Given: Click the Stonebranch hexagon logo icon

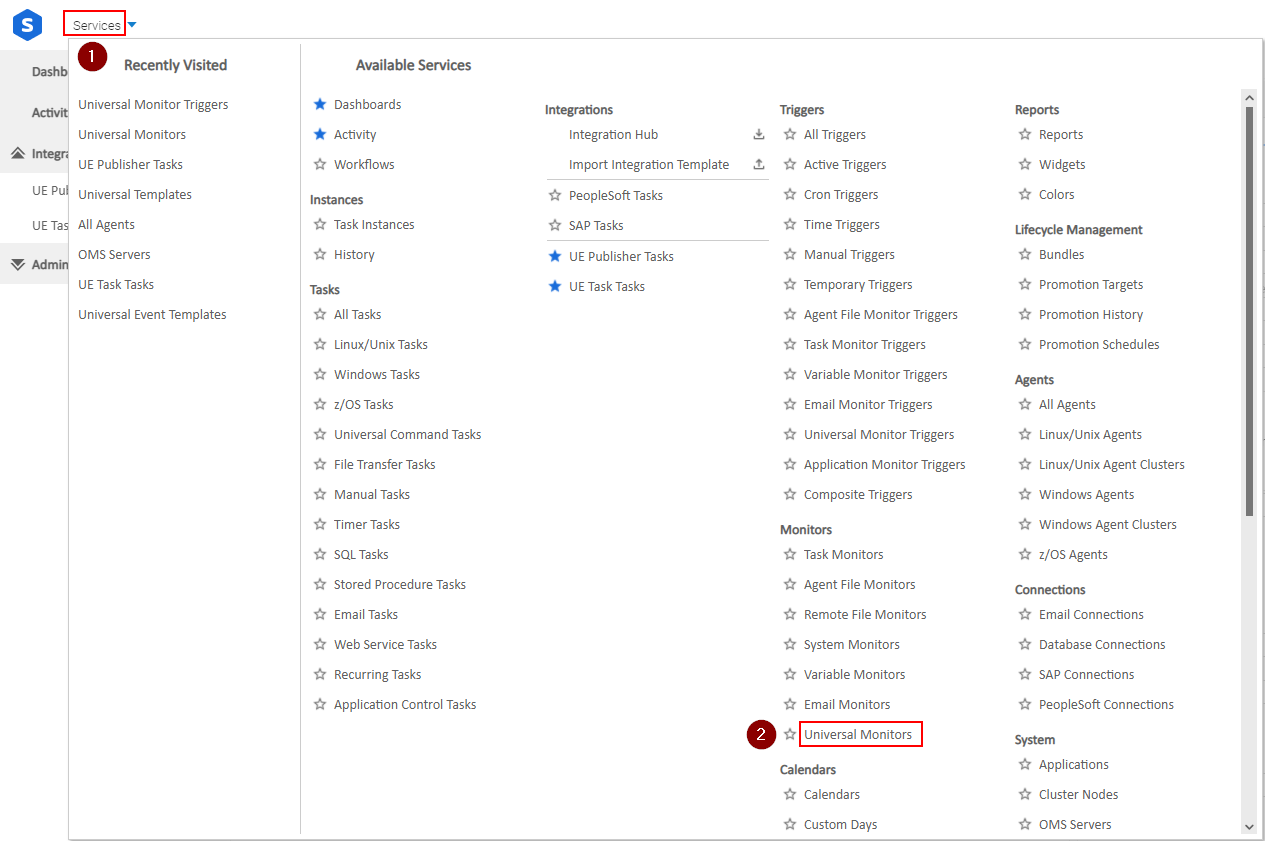Looking at the screenshot, I should 27,25.
